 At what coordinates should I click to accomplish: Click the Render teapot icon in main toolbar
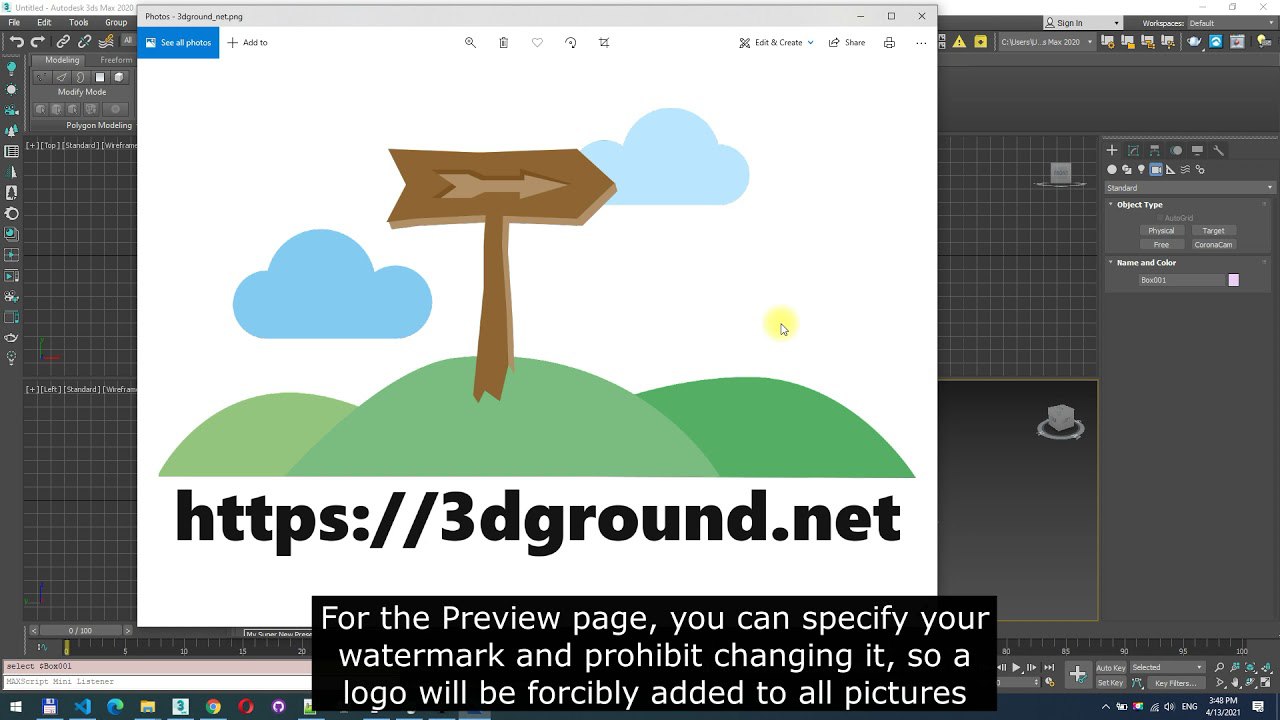1194,42
